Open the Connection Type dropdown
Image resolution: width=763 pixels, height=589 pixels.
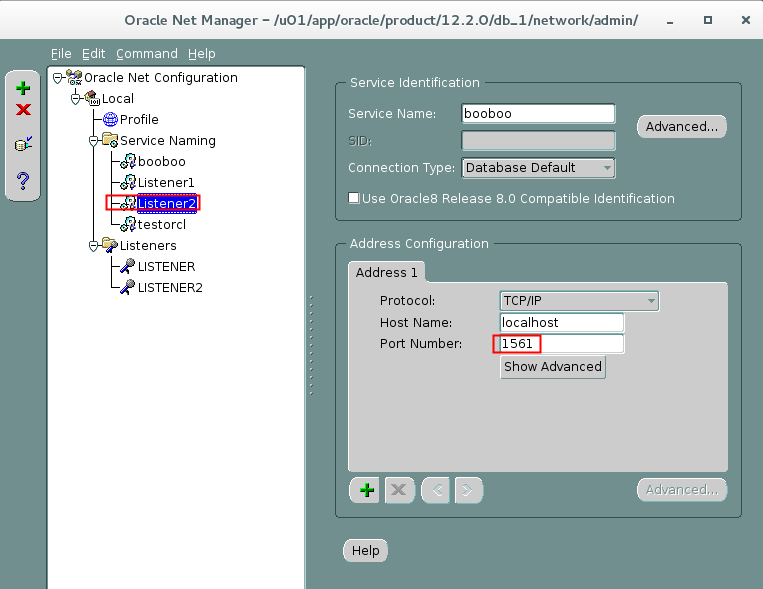538,168
